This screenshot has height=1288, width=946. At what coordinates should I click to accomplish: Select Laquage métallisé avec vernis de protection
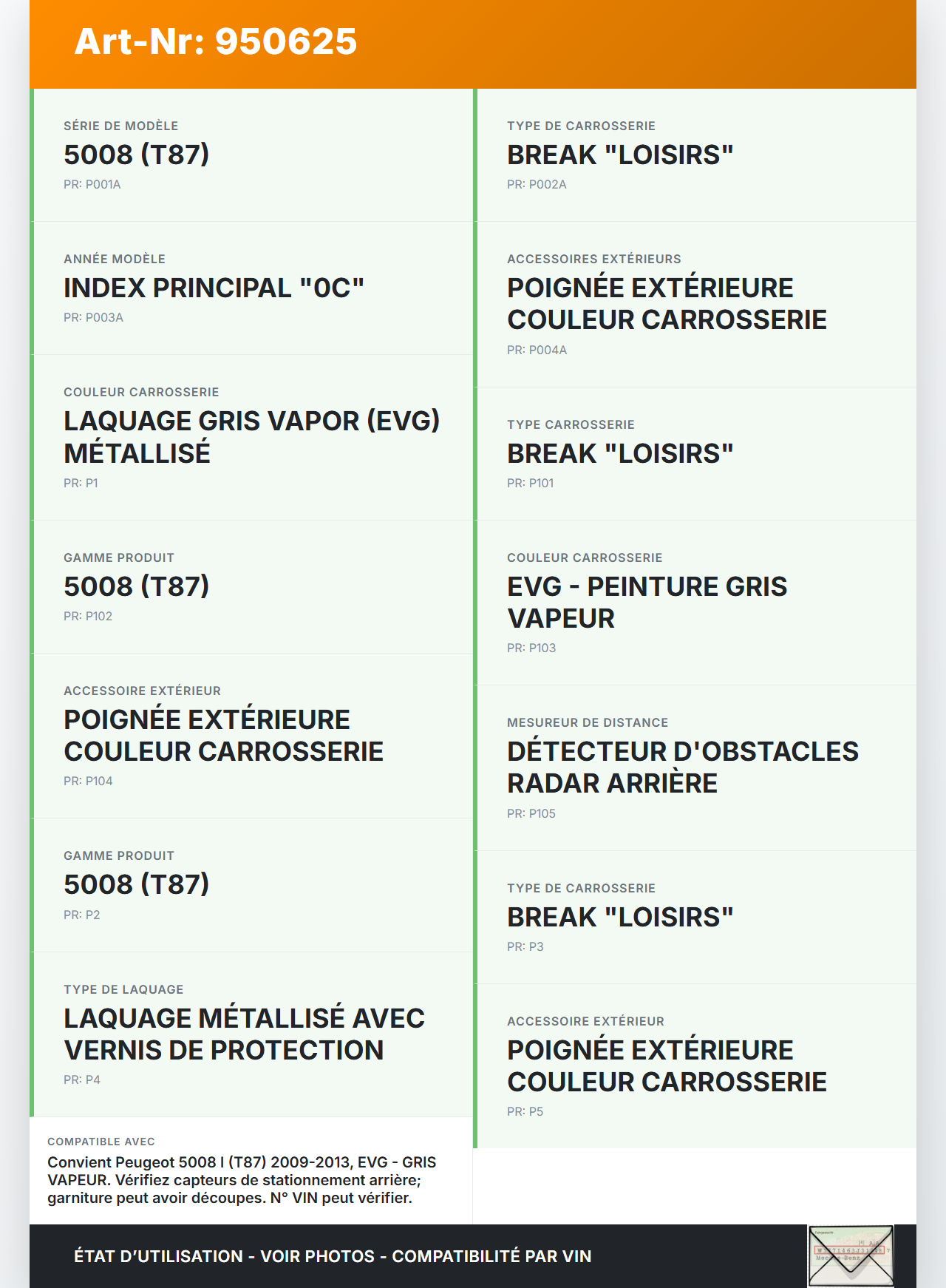click(x=251, y=1034)
